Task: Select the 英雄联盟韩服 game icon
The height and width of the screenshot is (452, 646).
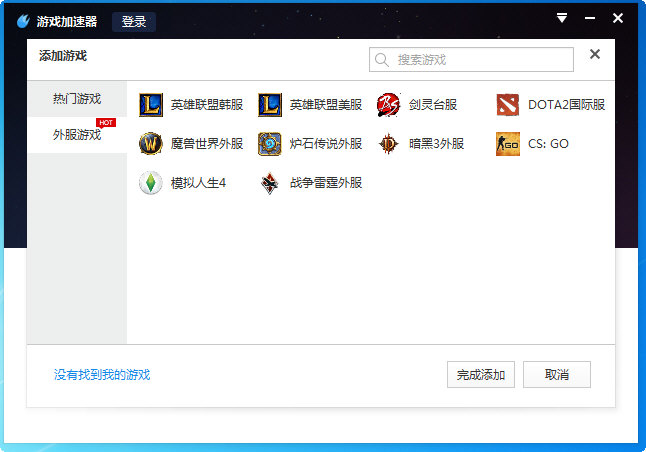Action: [x=151, y=105]
